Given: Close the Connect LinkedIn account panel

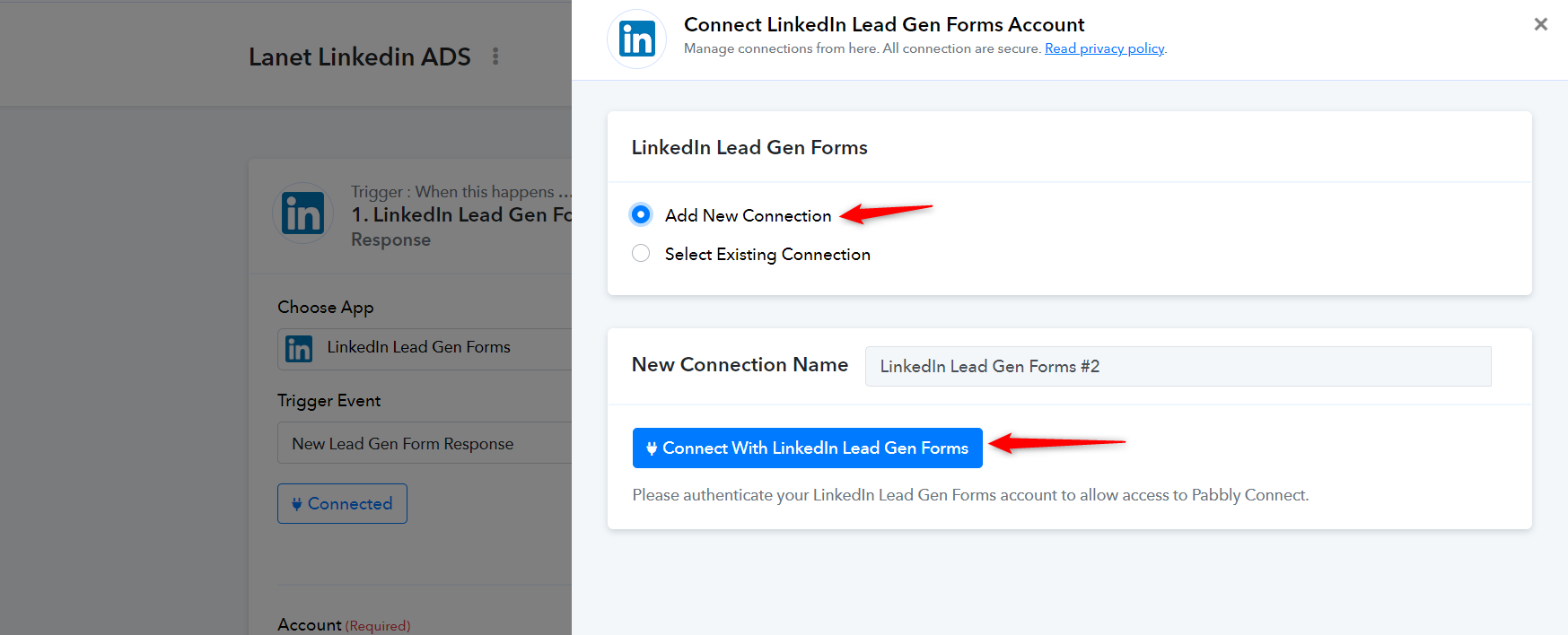Looking at the screenshot, I should click(1540, 24).
